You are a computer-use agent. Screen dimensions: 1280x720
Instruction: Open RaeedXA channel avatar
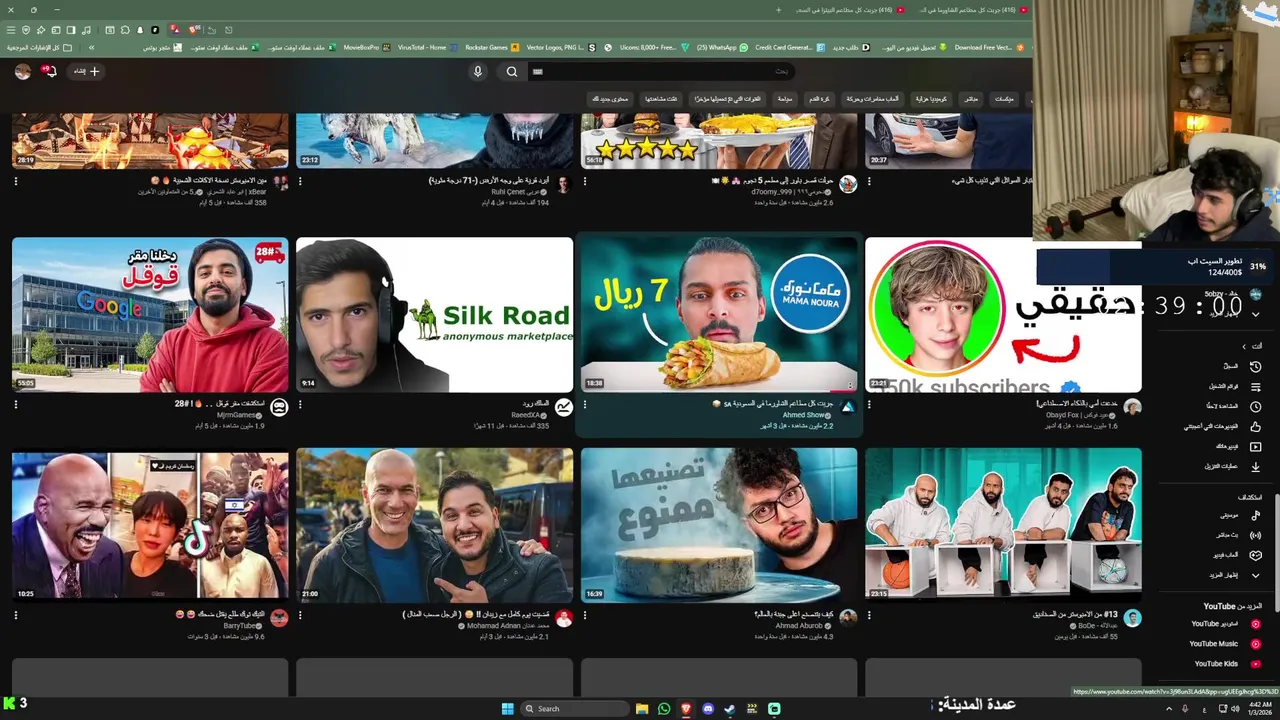coord(564,407)
